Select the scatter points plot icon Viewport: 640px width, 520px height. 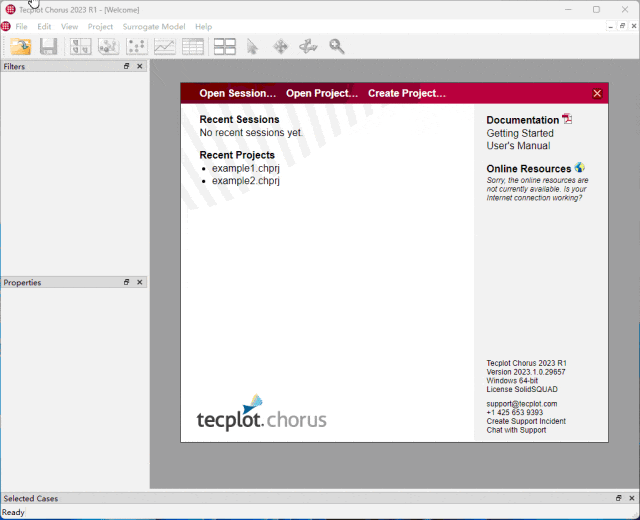pos(137,47)
